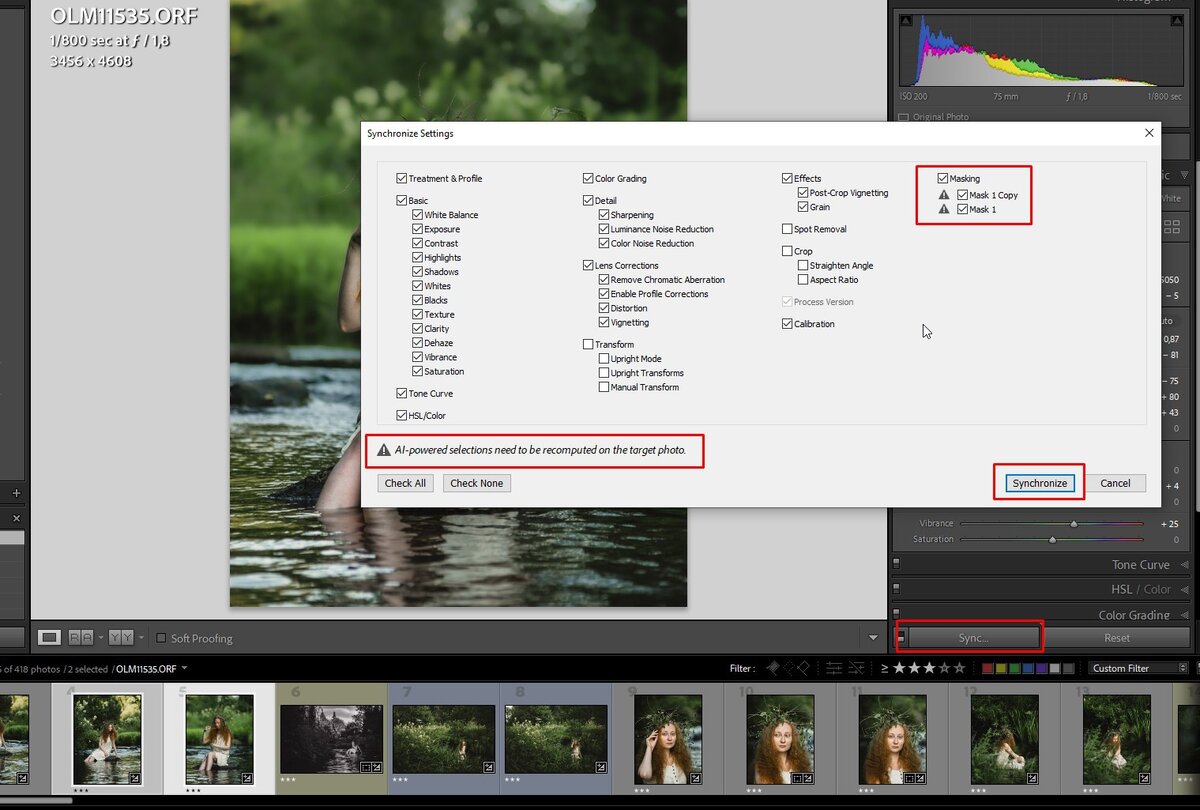This screenshot has height=810, width=1200.
Task: Click rating comparison operator symbol
Action: pos(884,668)
